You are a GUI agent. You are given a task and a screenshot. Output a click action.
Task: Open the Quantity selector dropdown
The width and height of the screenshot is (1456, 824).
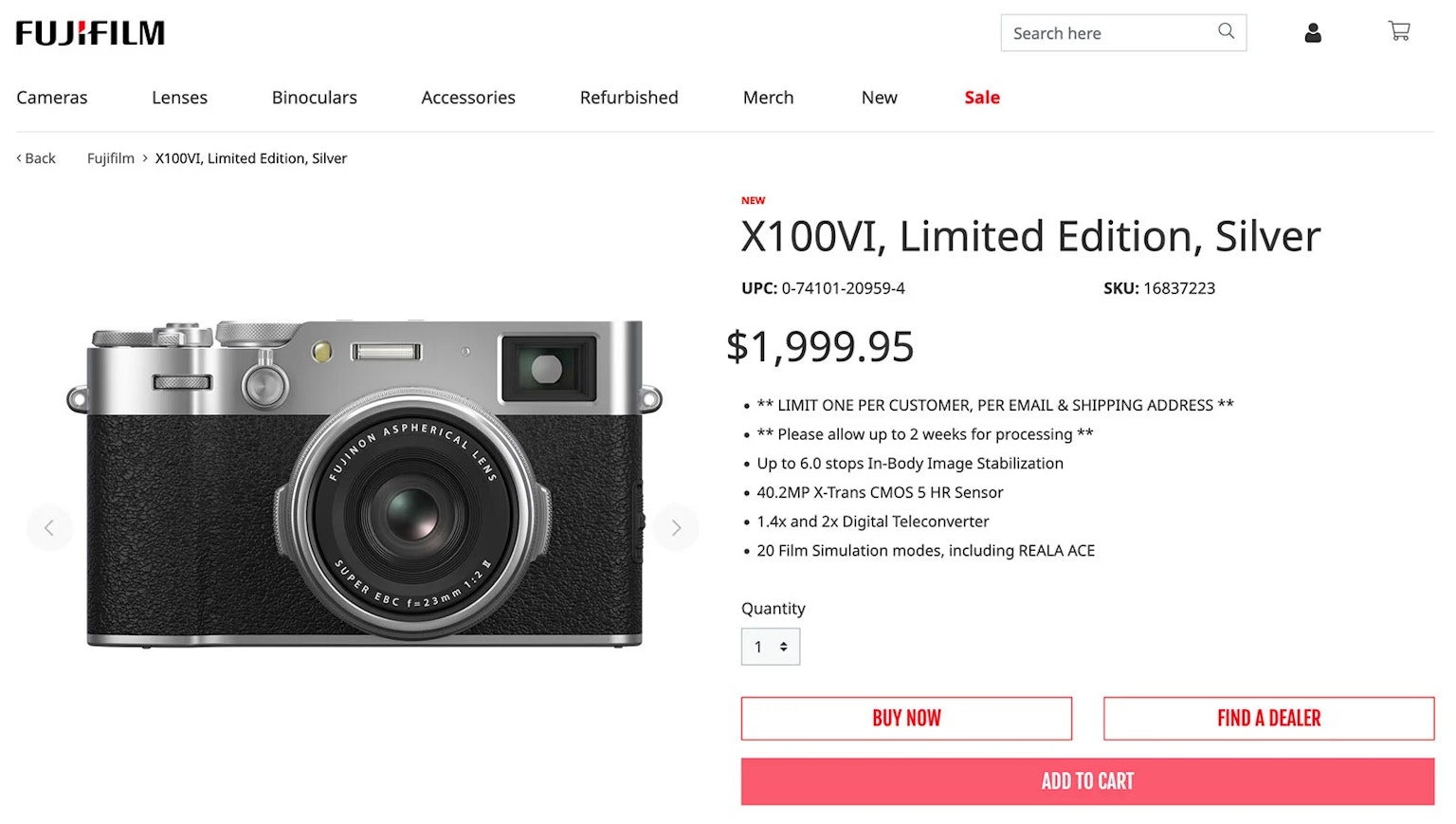tap(771, 647)
